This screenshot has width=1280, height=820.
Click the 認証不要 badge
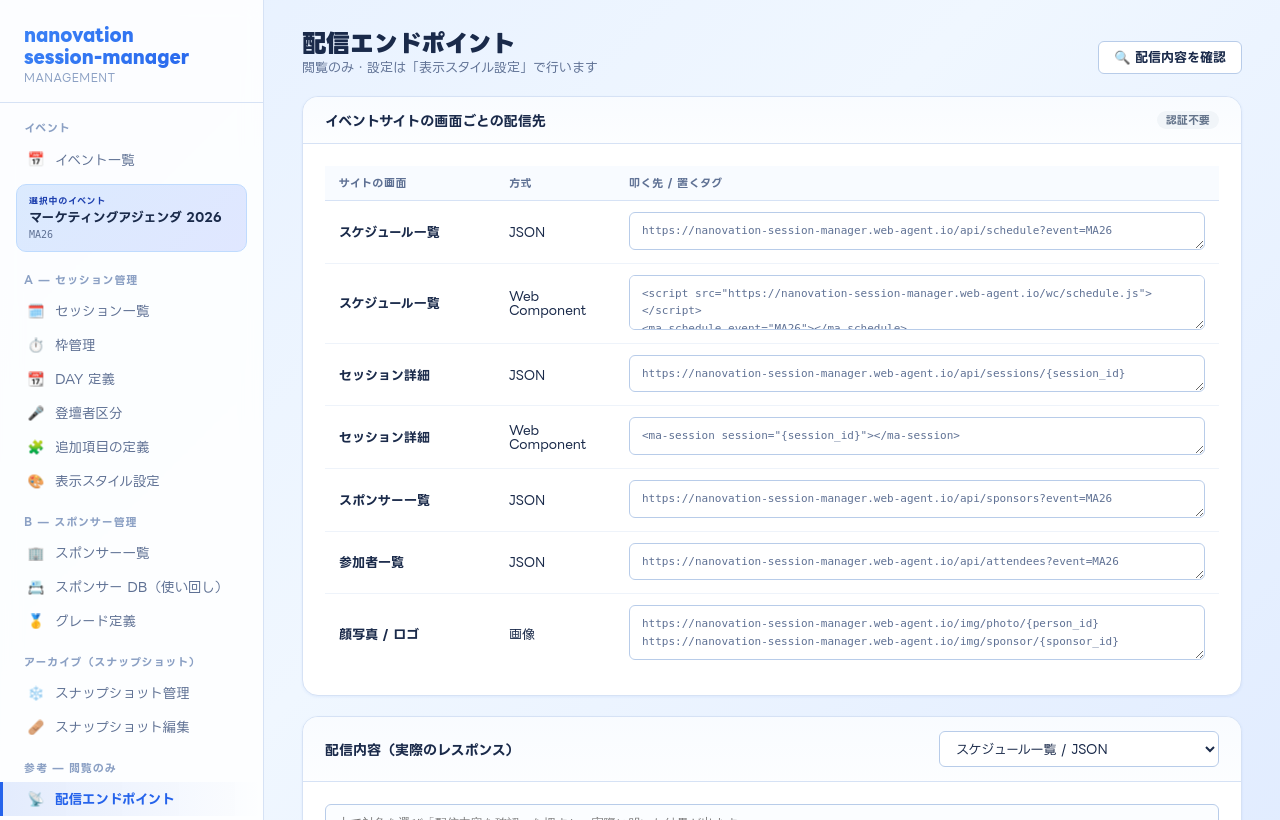coord(1188,120)
